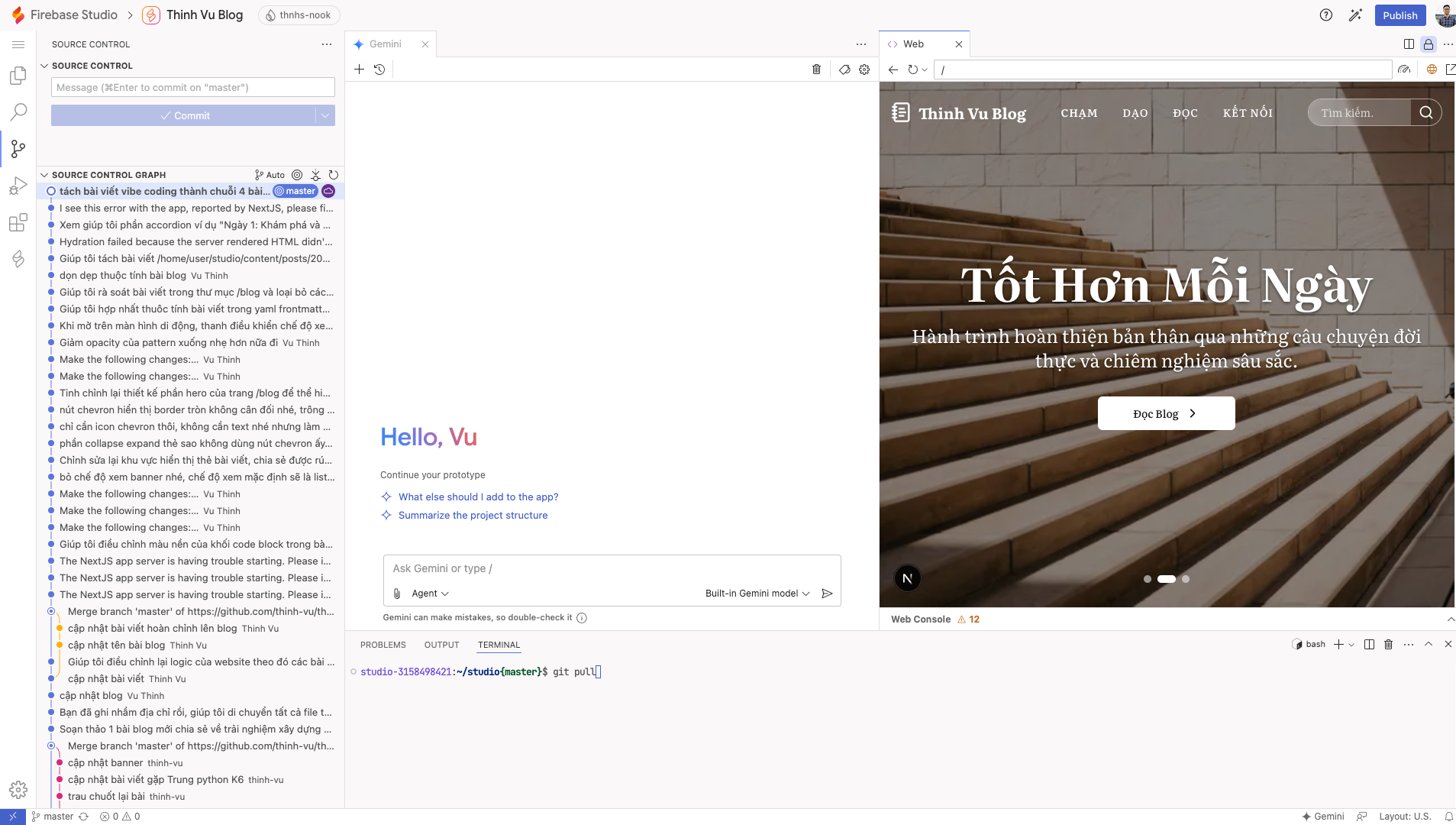Kill terminal using the trash icon
Image resolution: width=1456 pixels, height=825 pixels.
1388,644
